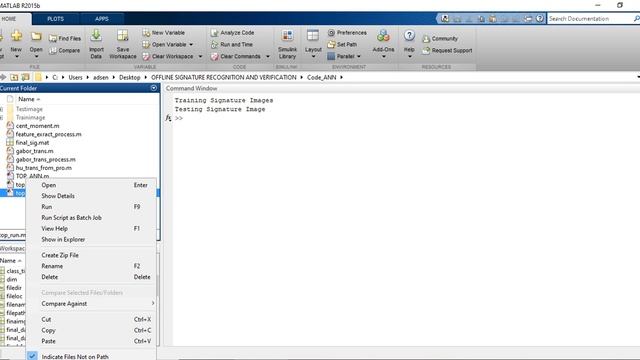The height and width of the screenshot is (360, 640).
Task: Click the Community icon
Action: tap(426, 39)
